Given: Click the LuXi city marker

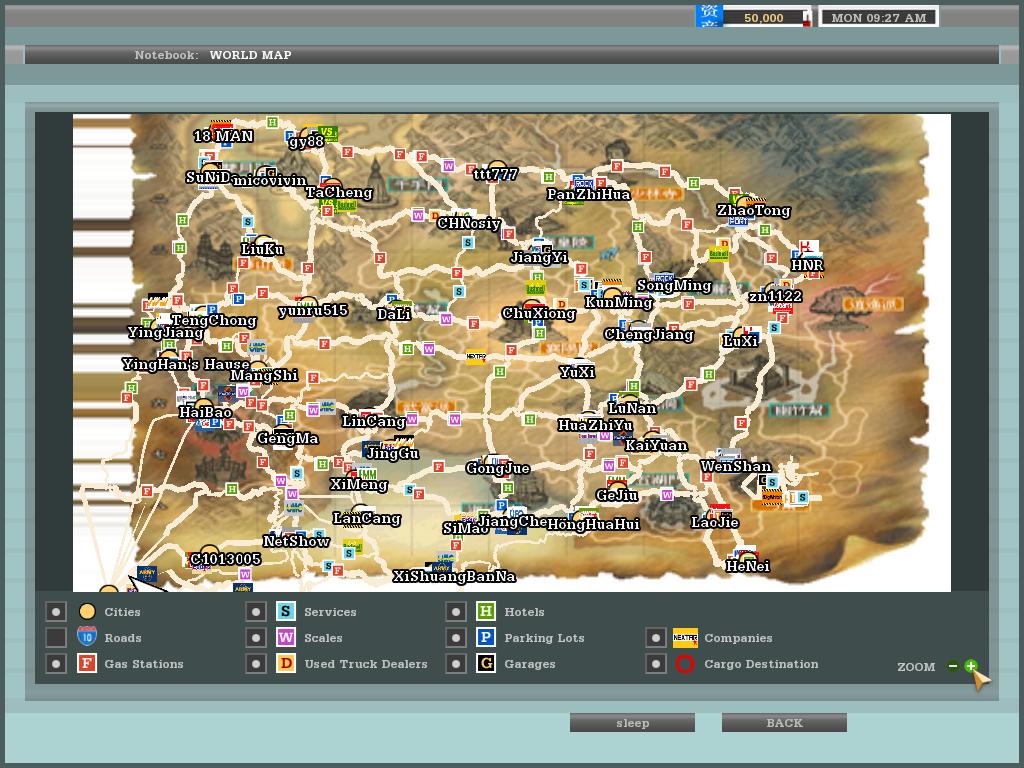Looking at the screenshot, I should (x=741, y=333).
